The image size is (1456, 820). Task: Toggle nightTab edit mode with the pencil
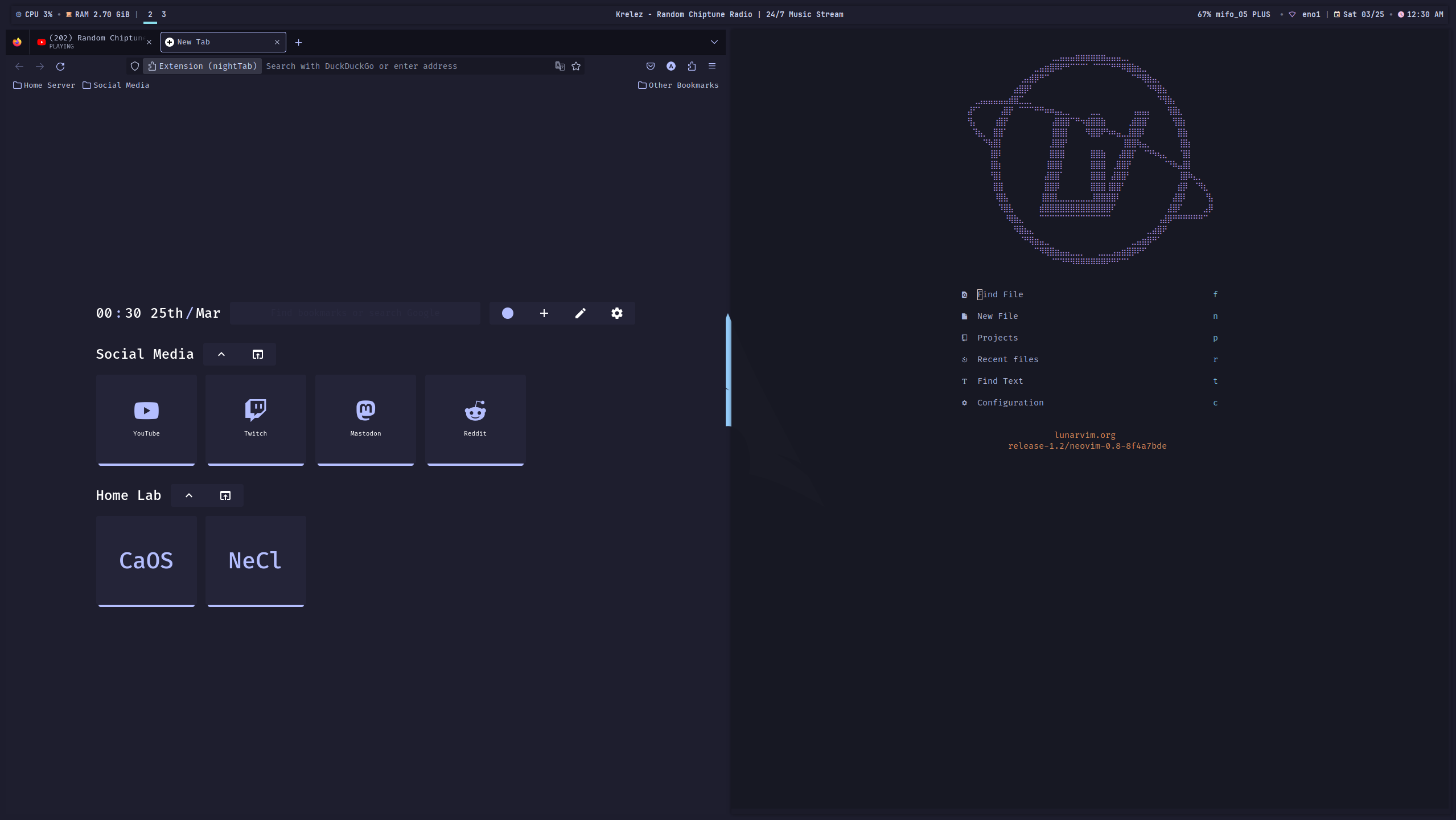[x=580, y=313]
